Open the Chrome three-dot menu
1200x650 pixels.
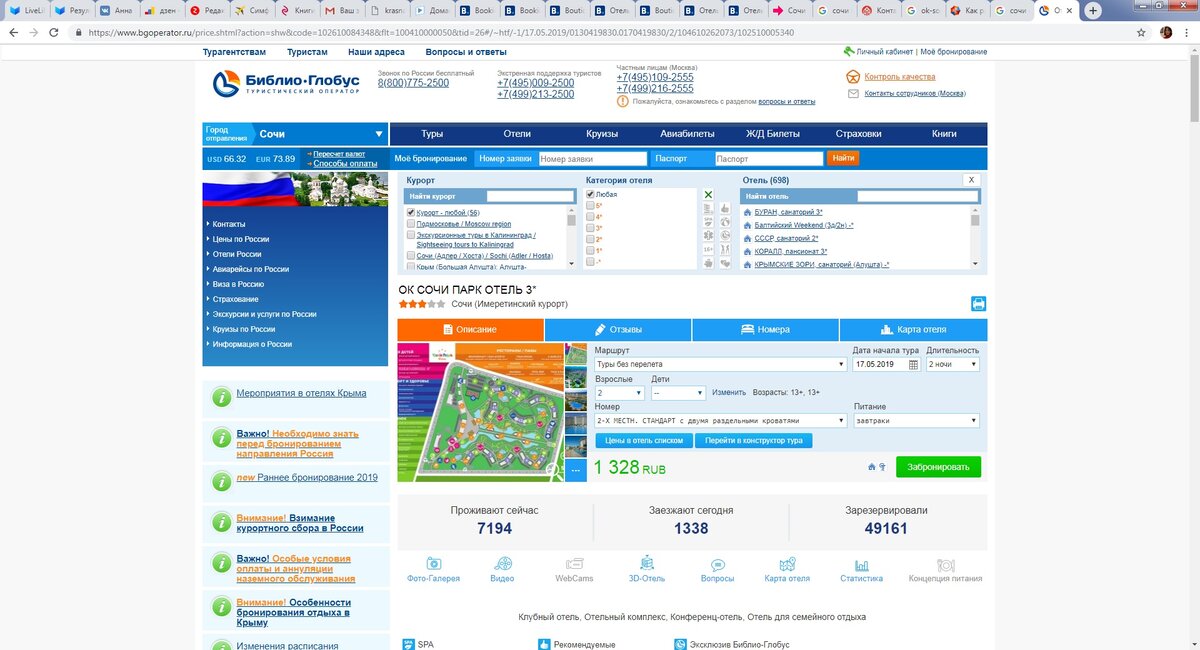(x=1188, y=32)
